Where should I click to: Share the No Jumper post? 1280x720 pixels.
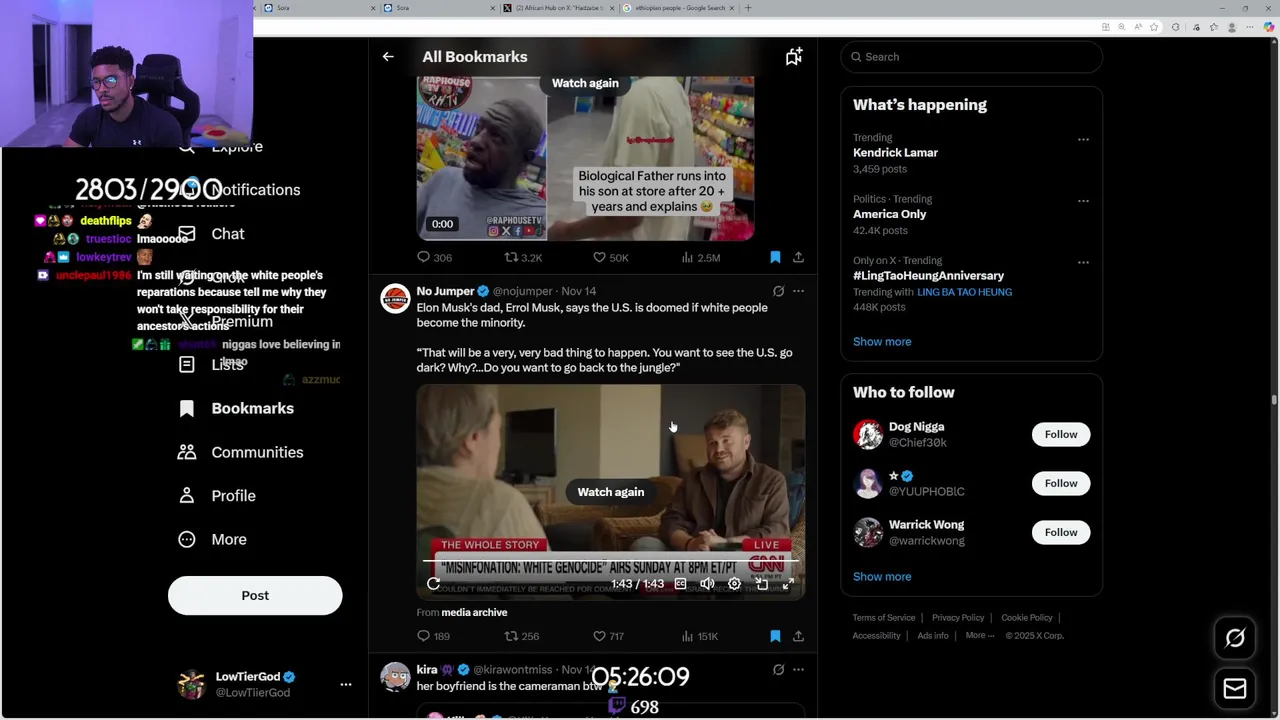click(798, 636)
